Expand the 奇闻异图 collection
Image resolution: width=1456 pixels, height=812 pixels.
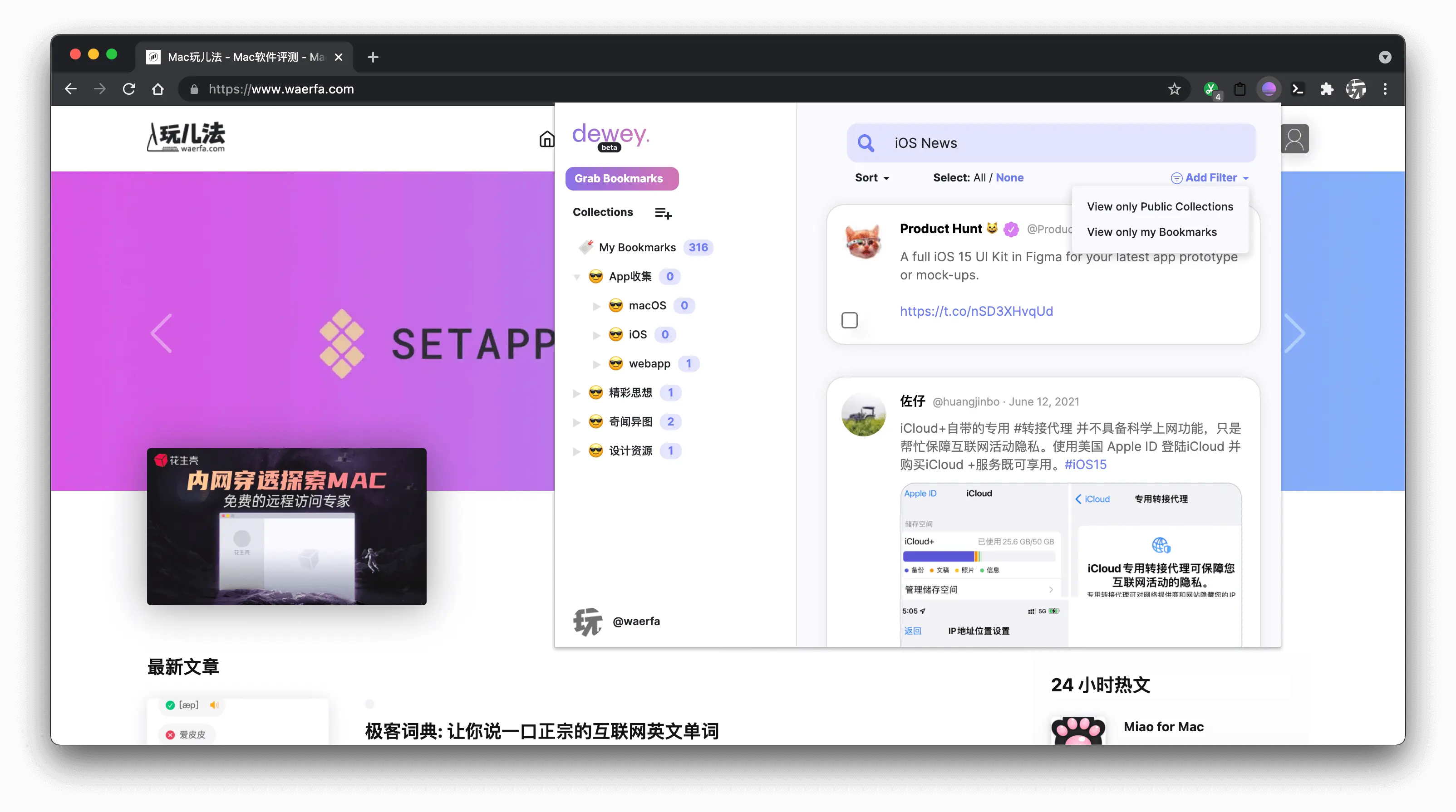576,422
